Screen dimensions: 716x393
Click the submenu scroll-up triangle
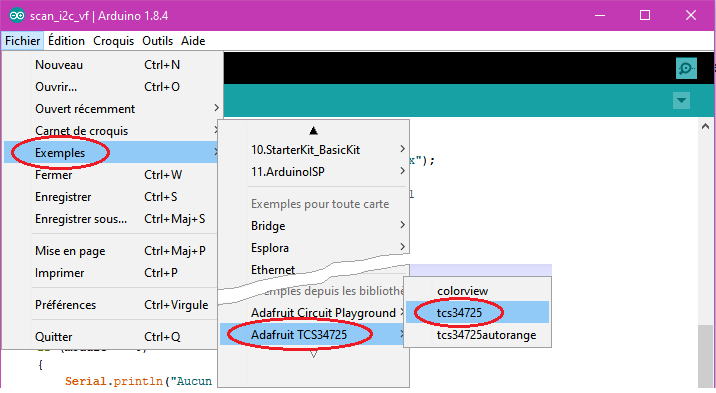click(313, 131)
